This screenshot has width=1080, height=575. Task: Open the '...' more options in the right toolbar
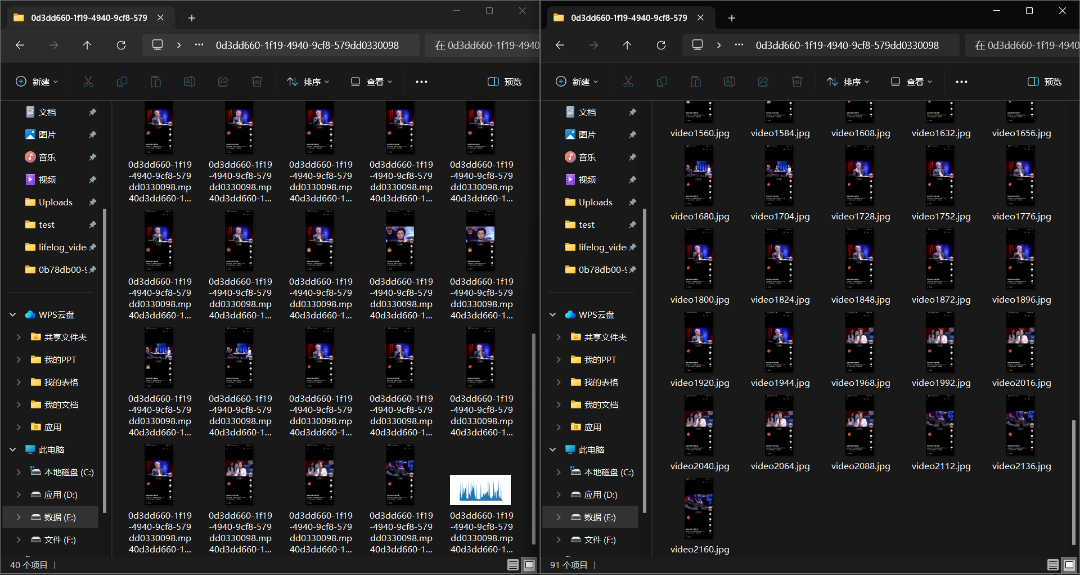click(961, 82)
